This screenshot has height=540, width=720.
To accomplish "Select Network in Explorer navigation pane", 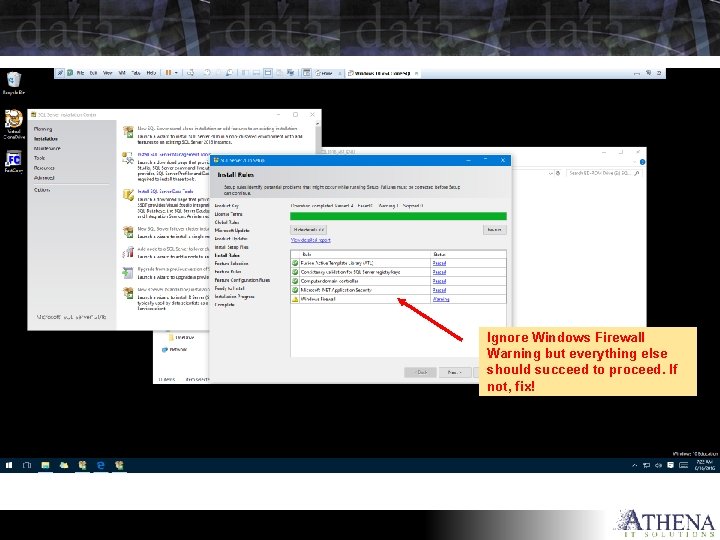I will (x=174, y=349).
